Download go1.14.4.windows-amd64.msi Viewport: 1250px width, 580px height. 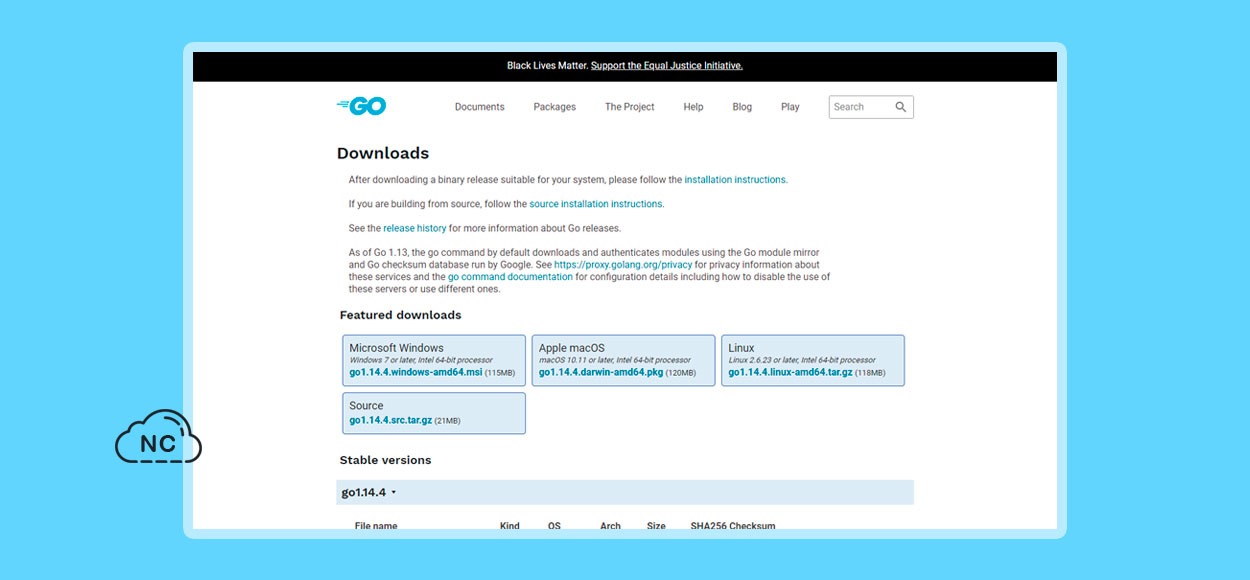tap(416, 372)
